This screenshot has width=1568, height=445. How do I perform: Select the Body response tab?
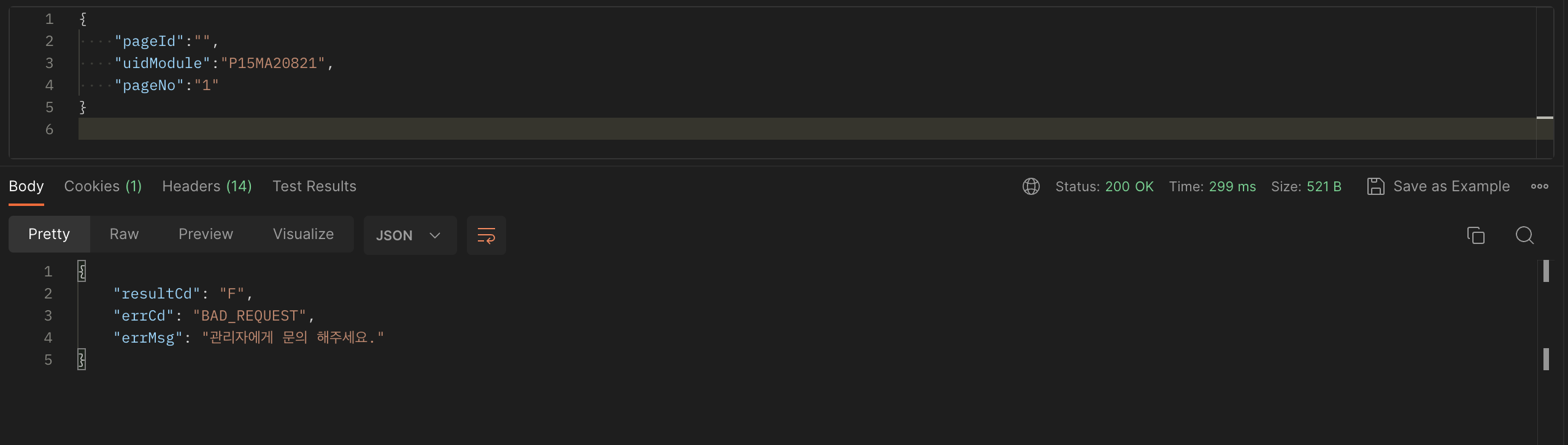(x=26, y=186)
